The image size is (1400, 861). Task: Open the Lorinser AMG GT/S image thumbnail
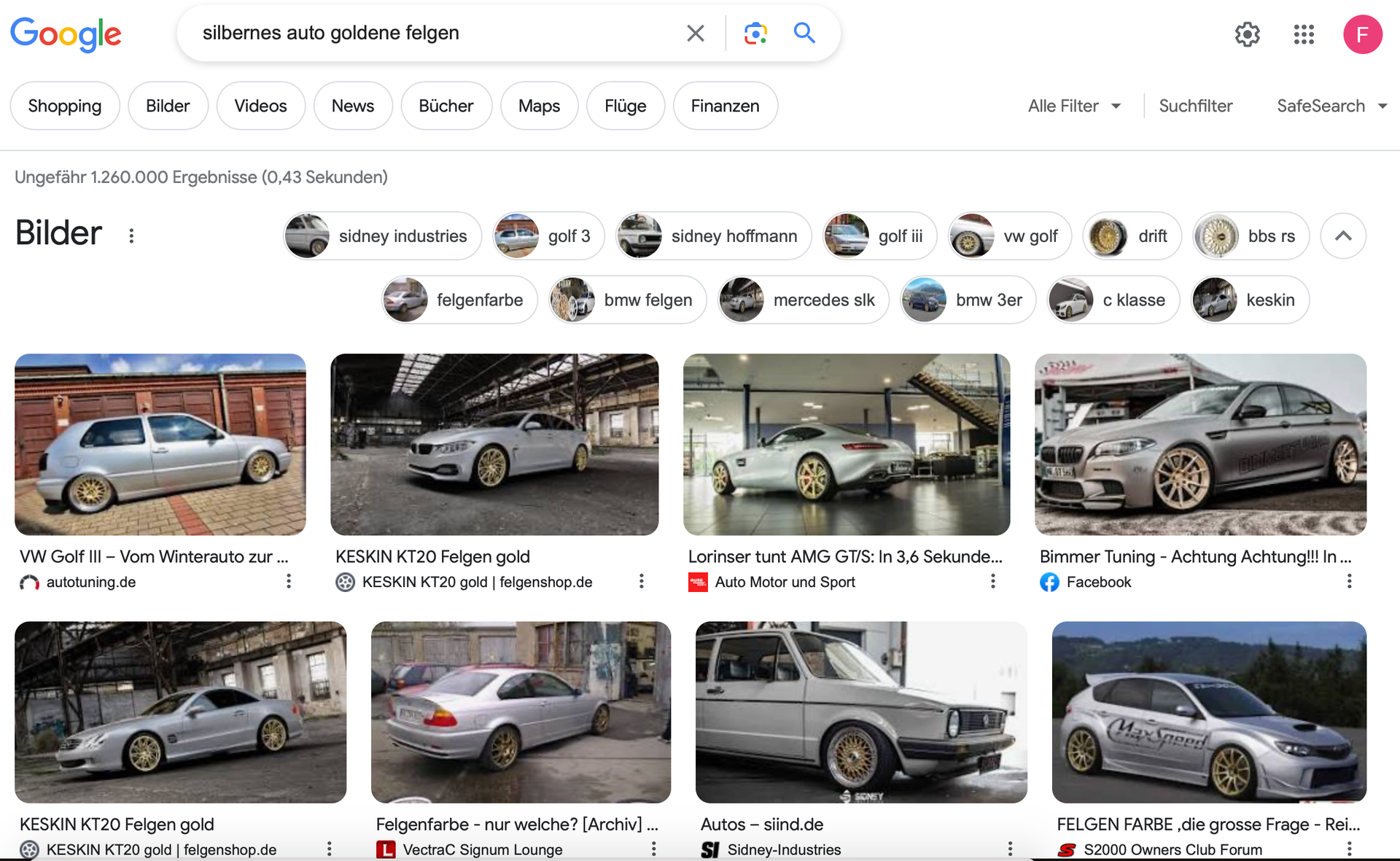tap(846, 444)
